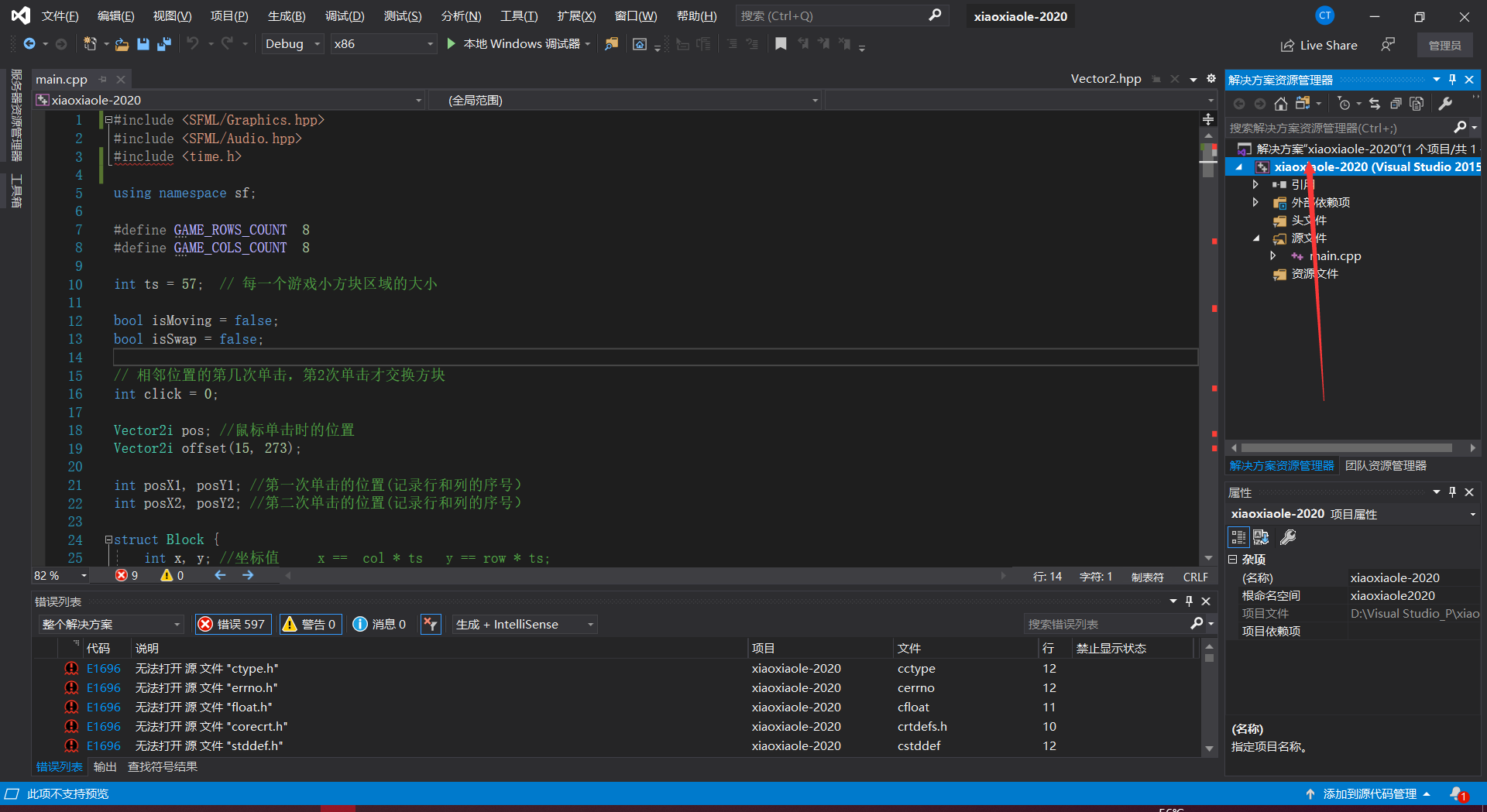
Task: Undo the last edit with the Undo icon
Action: click(193, 44)
